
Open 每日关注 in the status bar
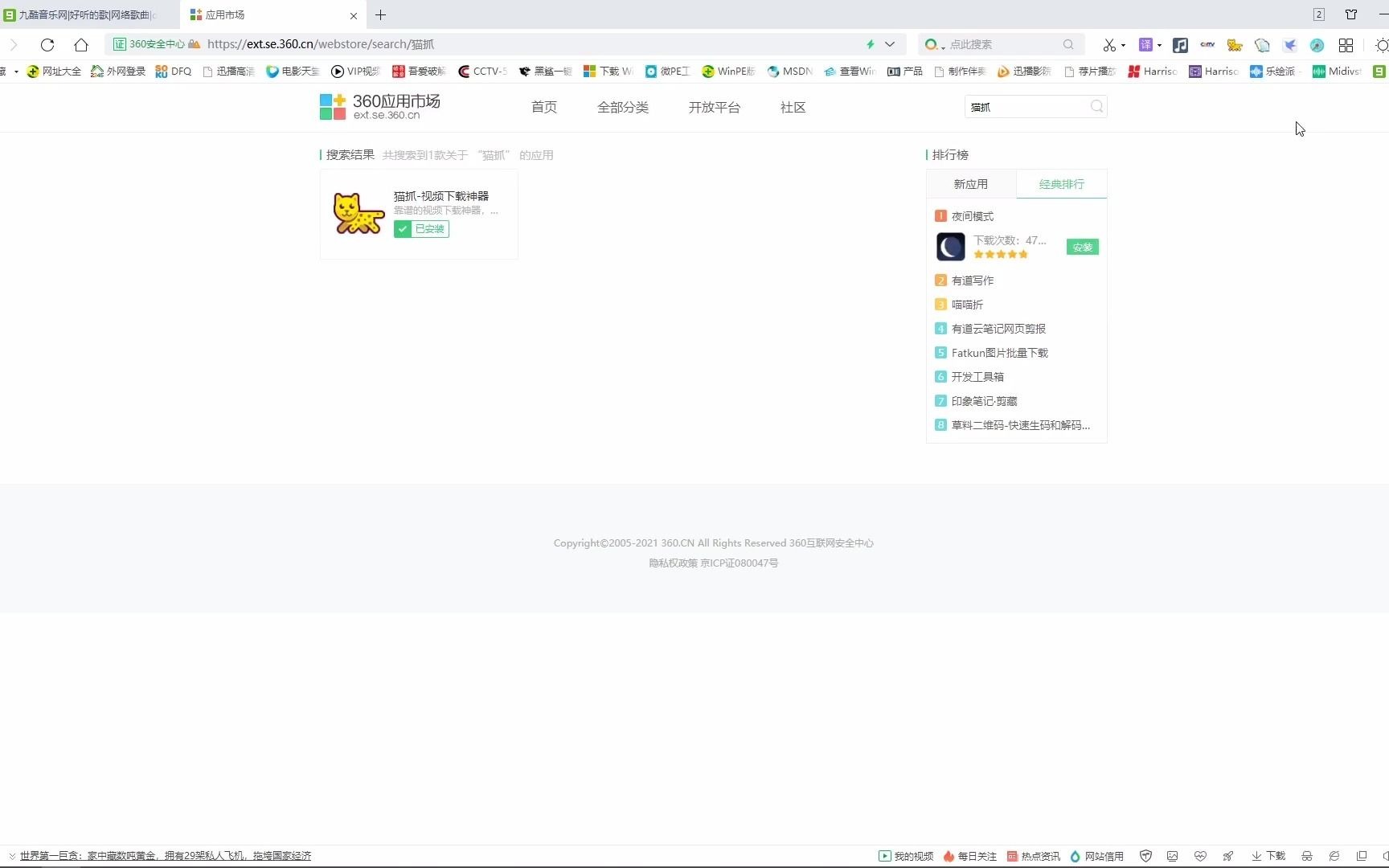coord(970,856)
